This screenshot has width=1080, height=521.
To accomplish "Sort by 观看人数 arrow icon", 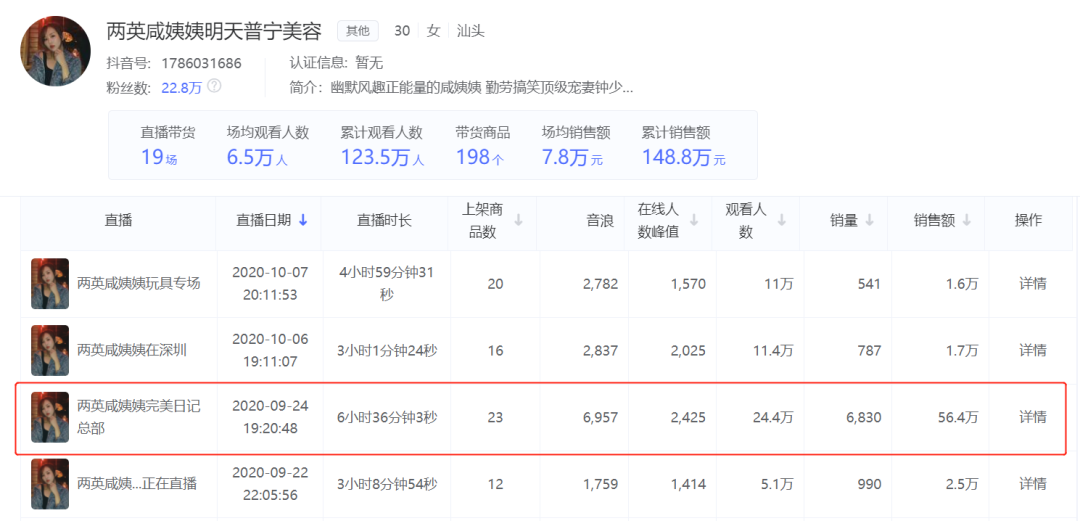I will [x=782, y=220].
